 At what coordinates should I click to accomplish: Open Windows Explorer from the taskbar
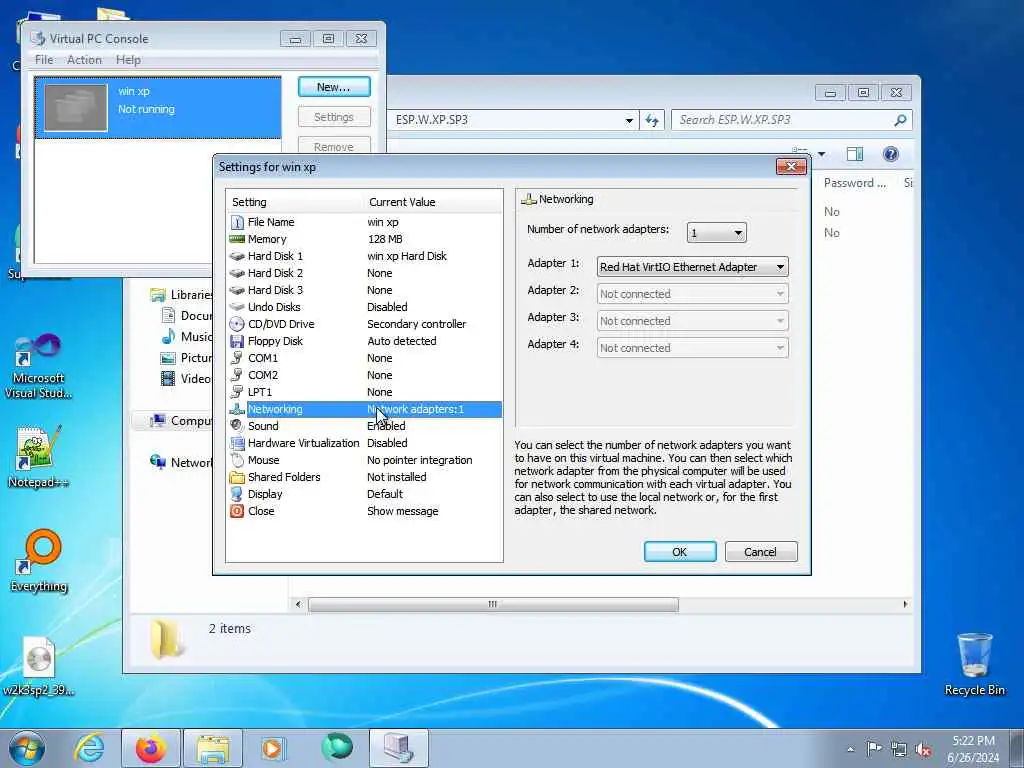(x=213, y=748)
